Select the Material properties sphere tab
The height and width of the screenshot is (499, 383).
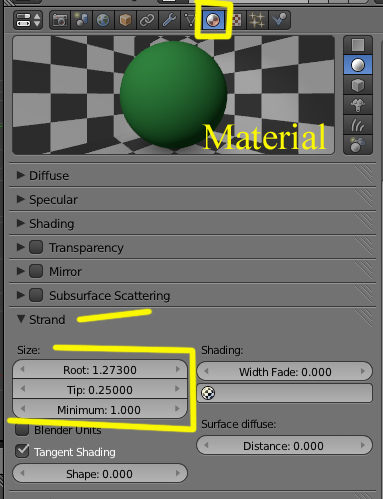click(x=213, y=20)
